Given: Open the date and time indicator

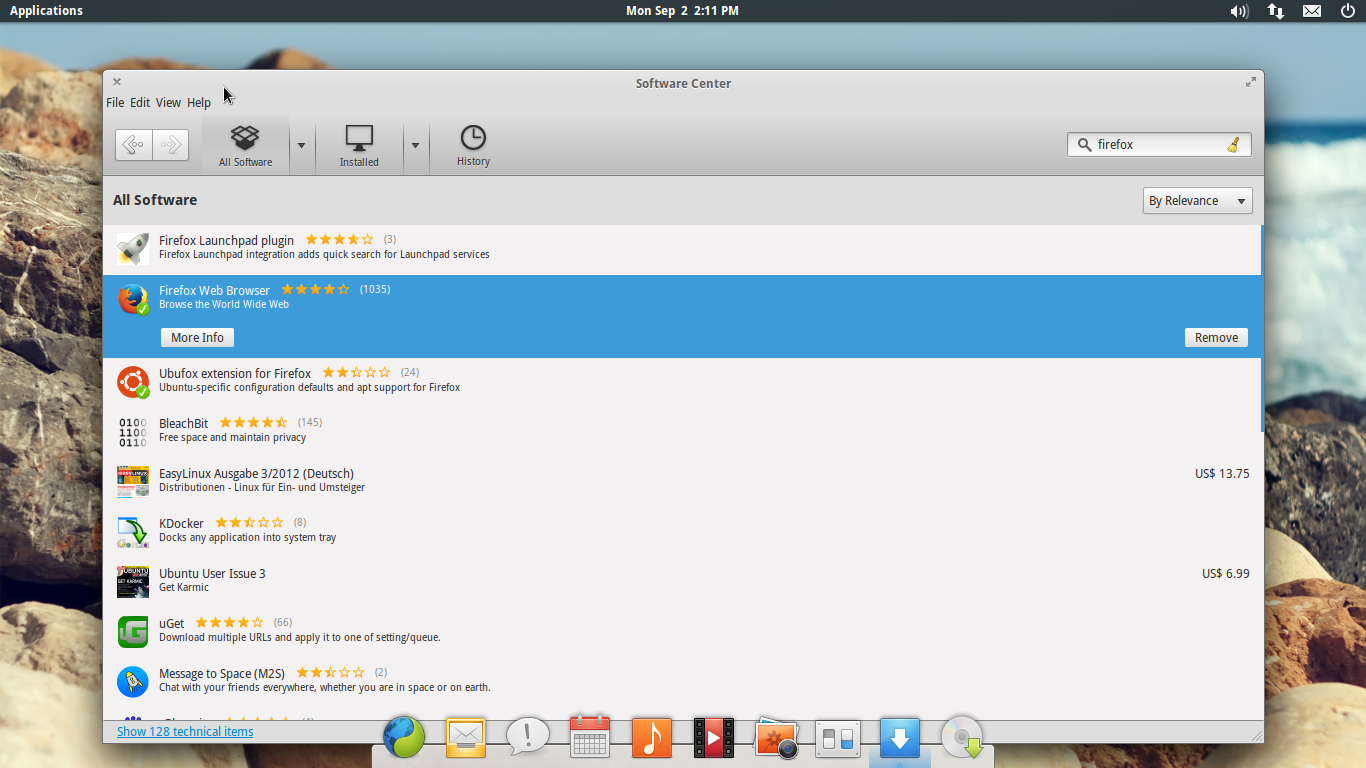Looking at the screenshot, I should 682,11.
